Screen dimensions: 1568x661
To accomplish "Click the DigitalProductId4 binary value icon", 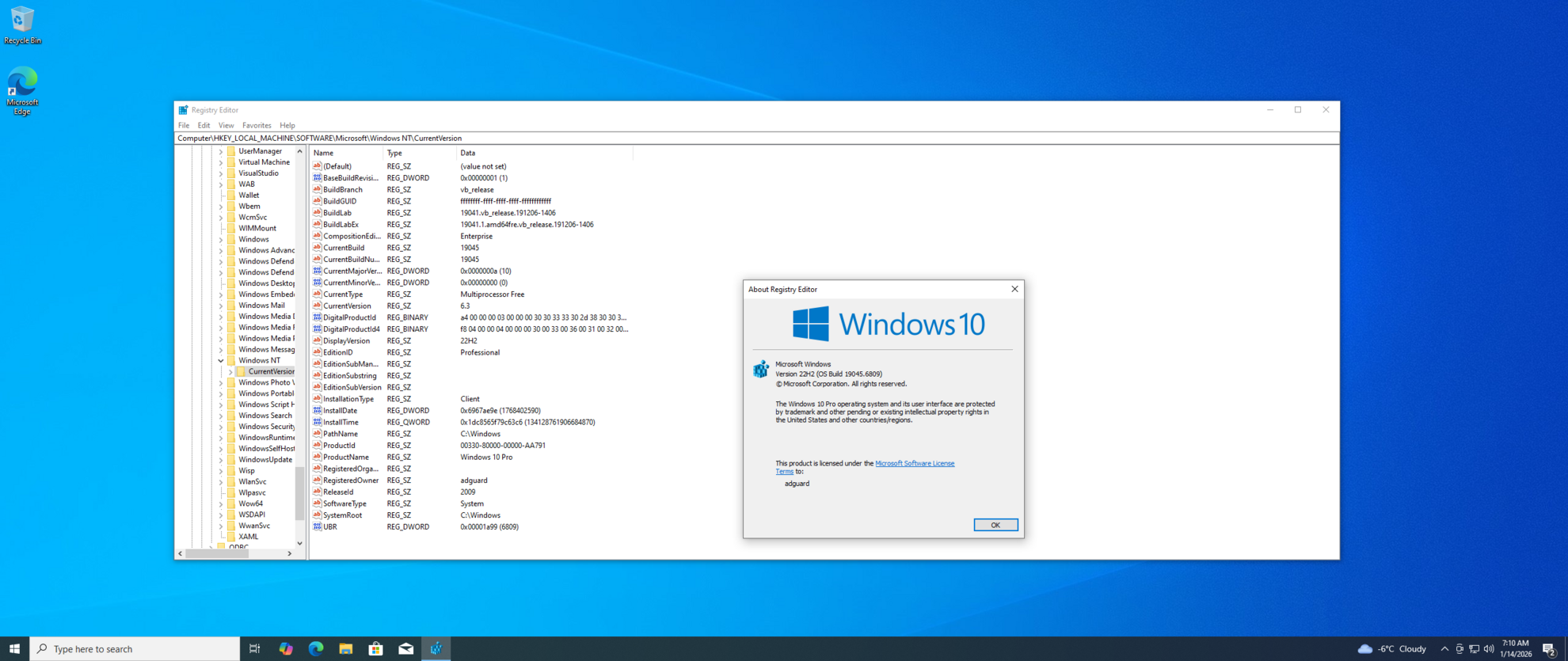I will pyautogui.click(x=317, y=329).
